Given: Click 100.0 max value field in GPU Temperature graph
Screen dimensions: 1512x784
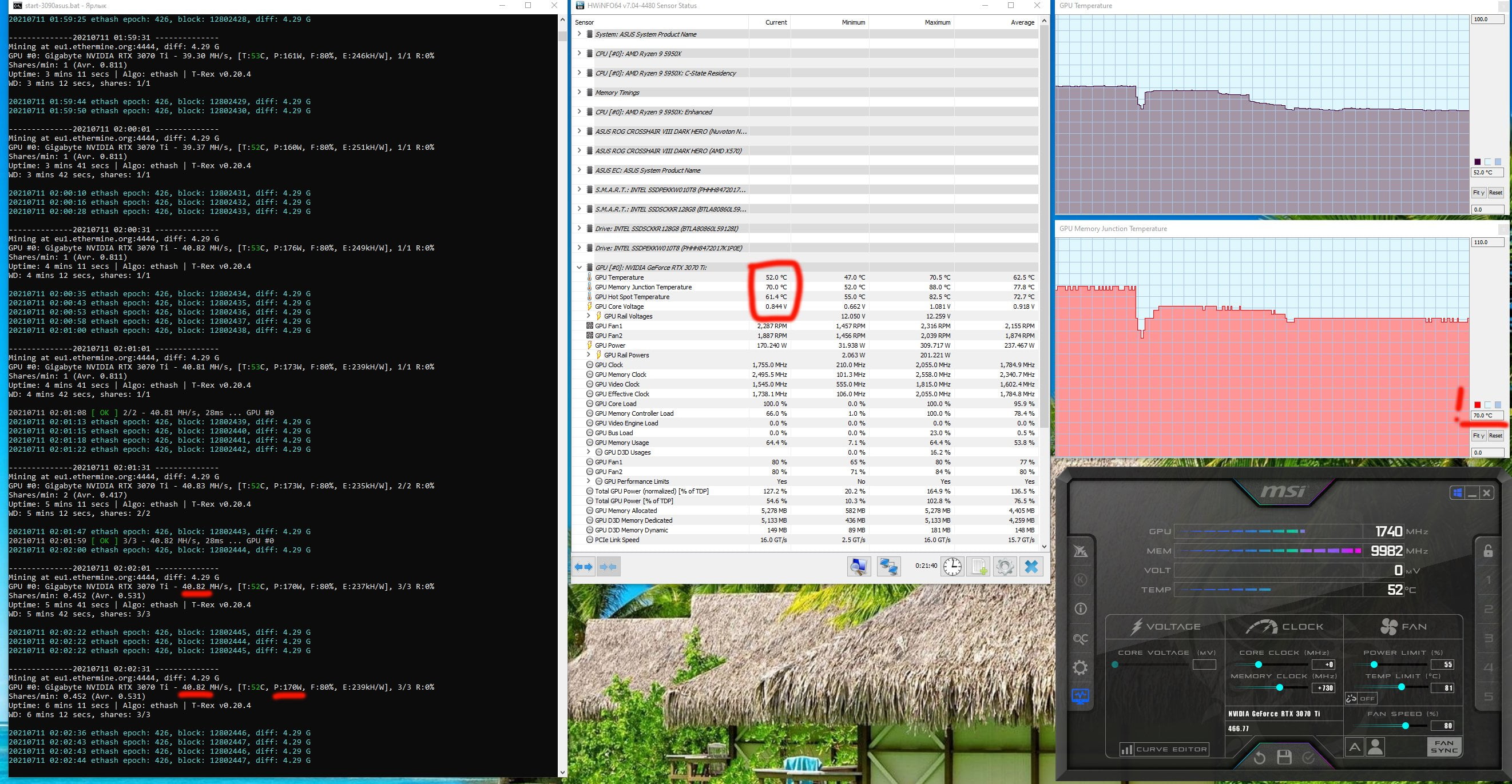Looking at the screenshot, I should 1487,19.
